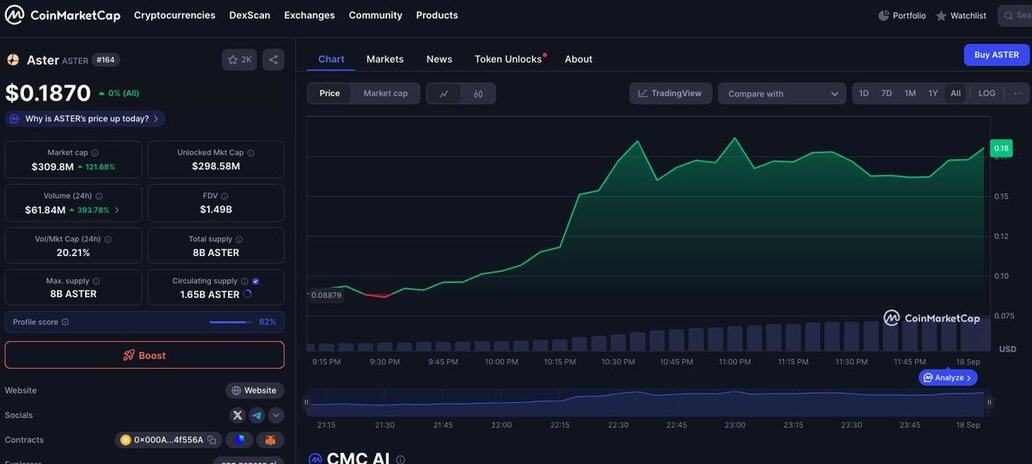
Task: Click the right range slider handle
Action: click(989, 402)
